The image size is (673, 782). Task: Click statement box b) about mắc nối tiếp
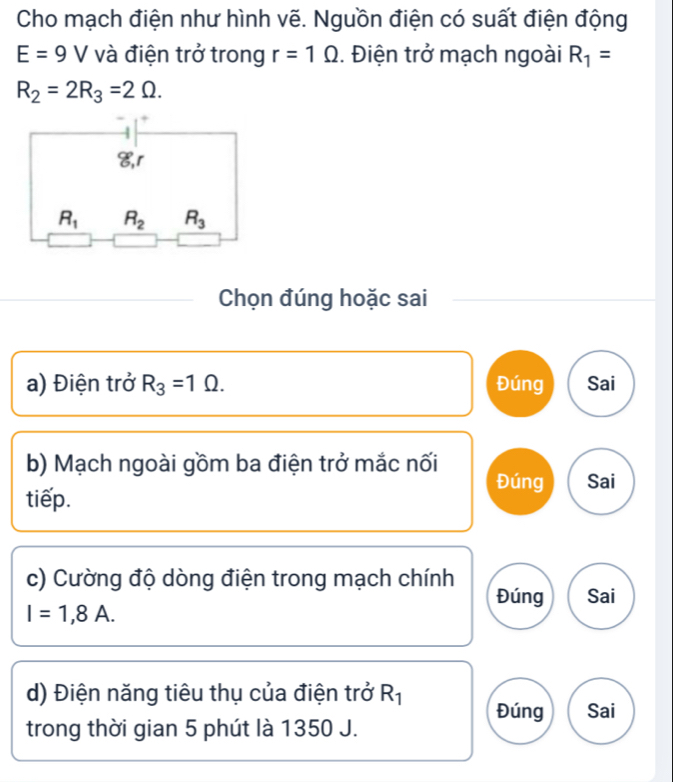241,481
